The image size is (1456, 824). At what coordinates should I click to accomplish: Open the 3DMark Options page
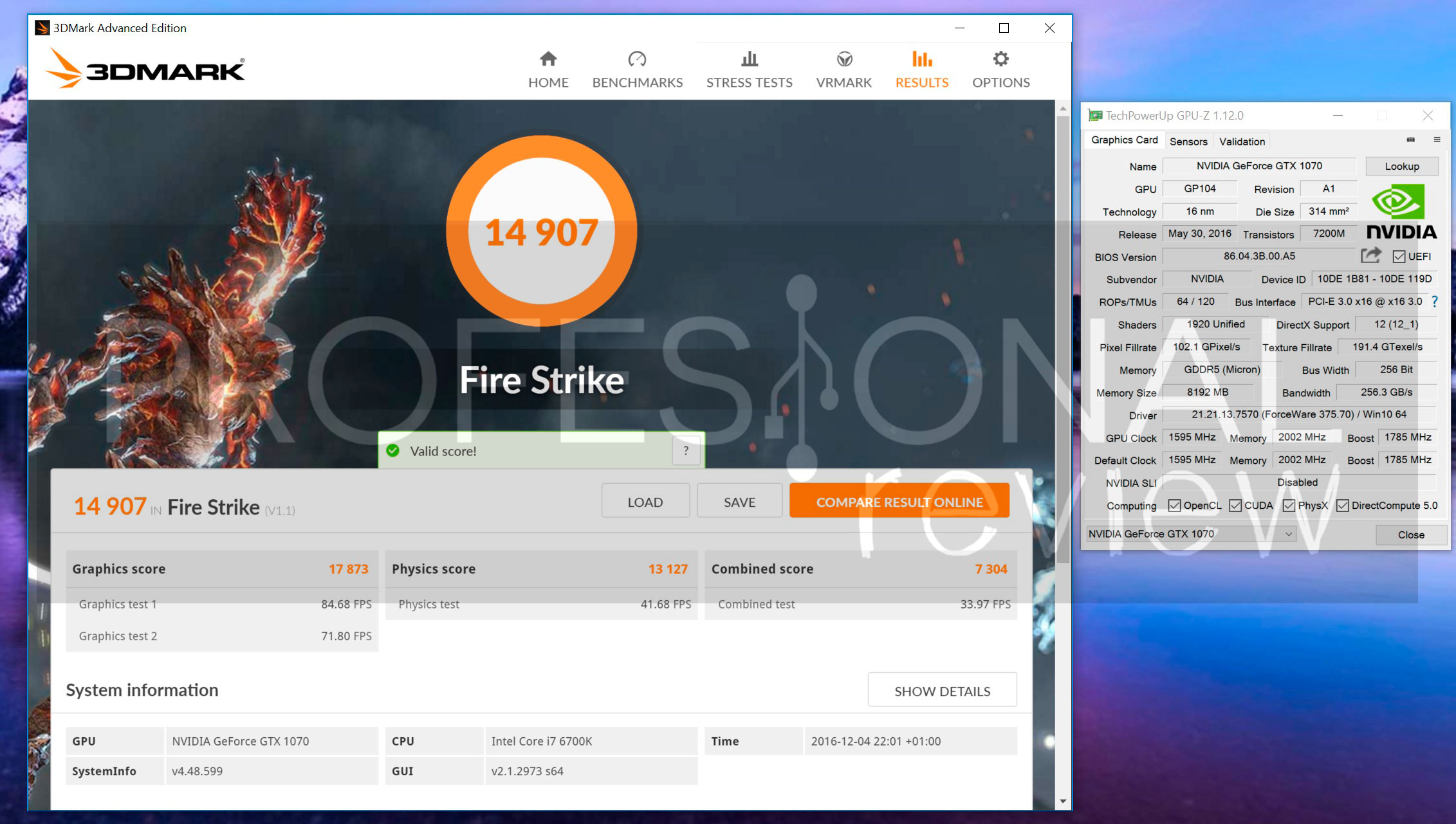point(1001,69)
